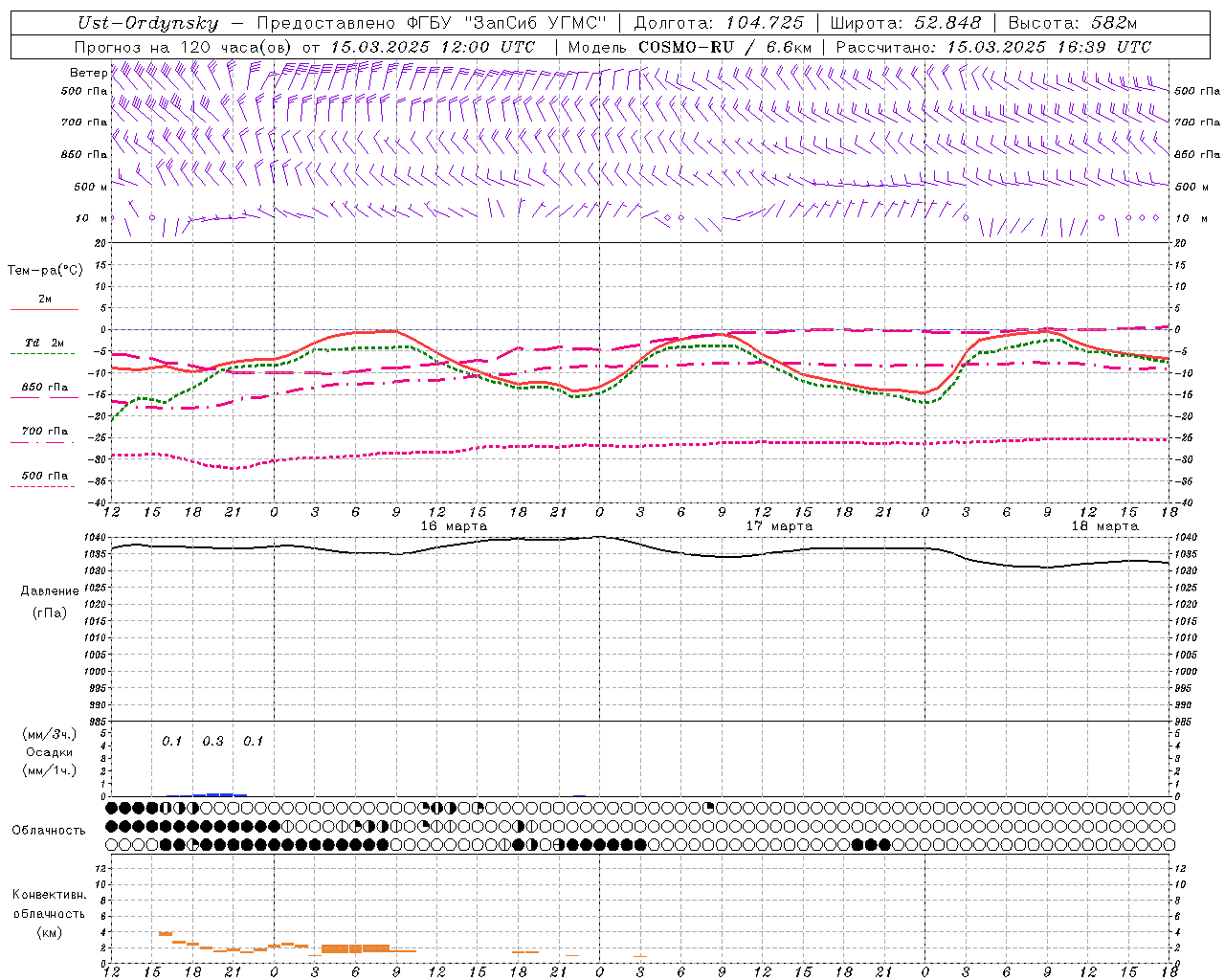1225x980 pixels.
Task: Click the Облачность cloud cover label
Action: click(x=49, y=830)
